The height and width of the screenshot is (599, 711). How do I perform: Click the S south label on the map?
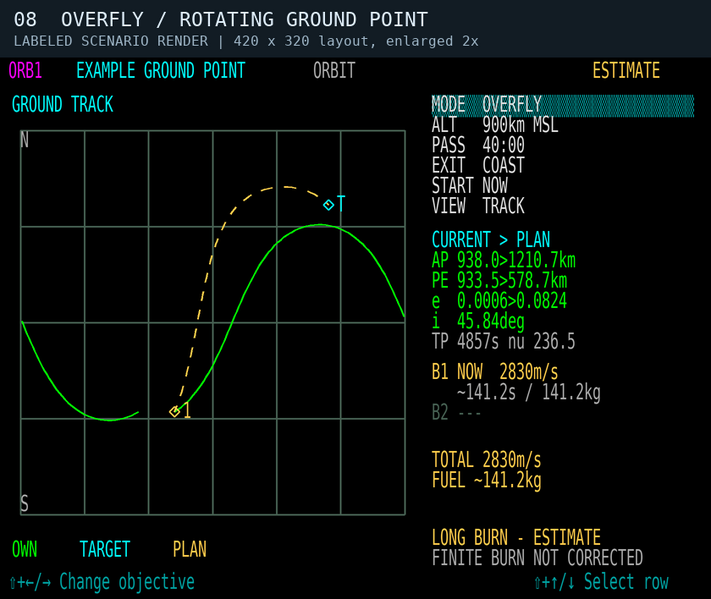24,503
